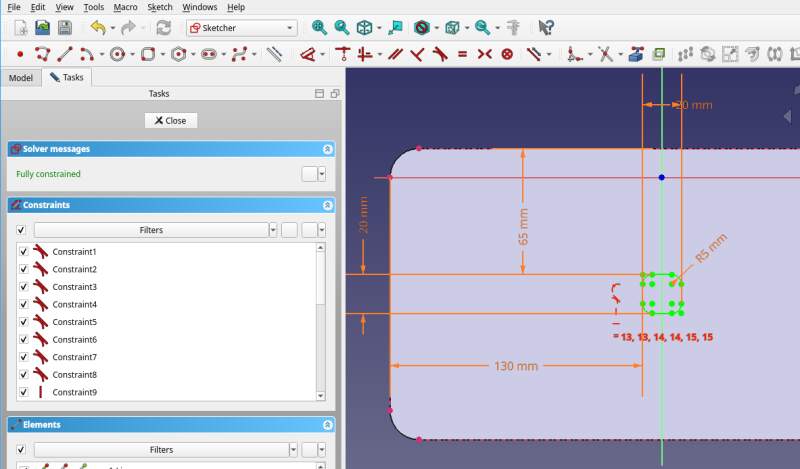Apply the parallel constraint

coord(395,54)
